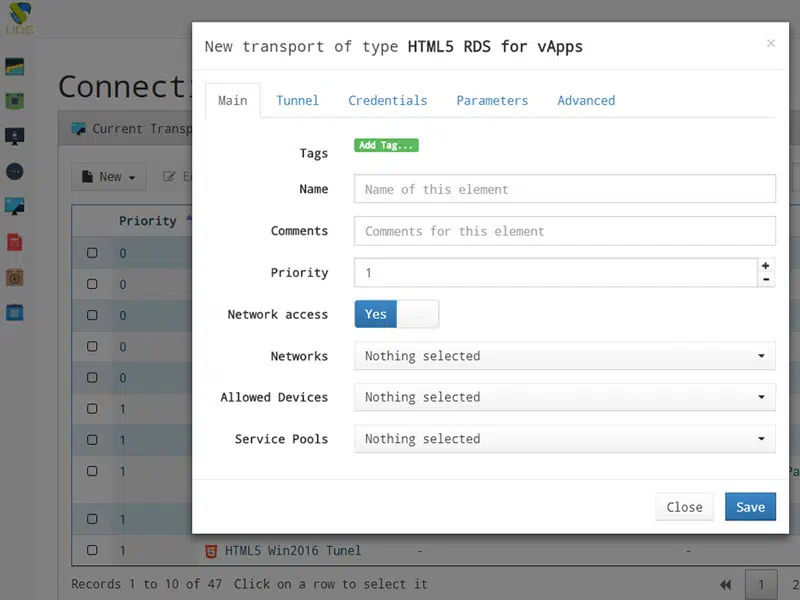The width and height of the screenshot is (800, 600).
Task: Click the Allowed Devices label
Action: point(274,397)
